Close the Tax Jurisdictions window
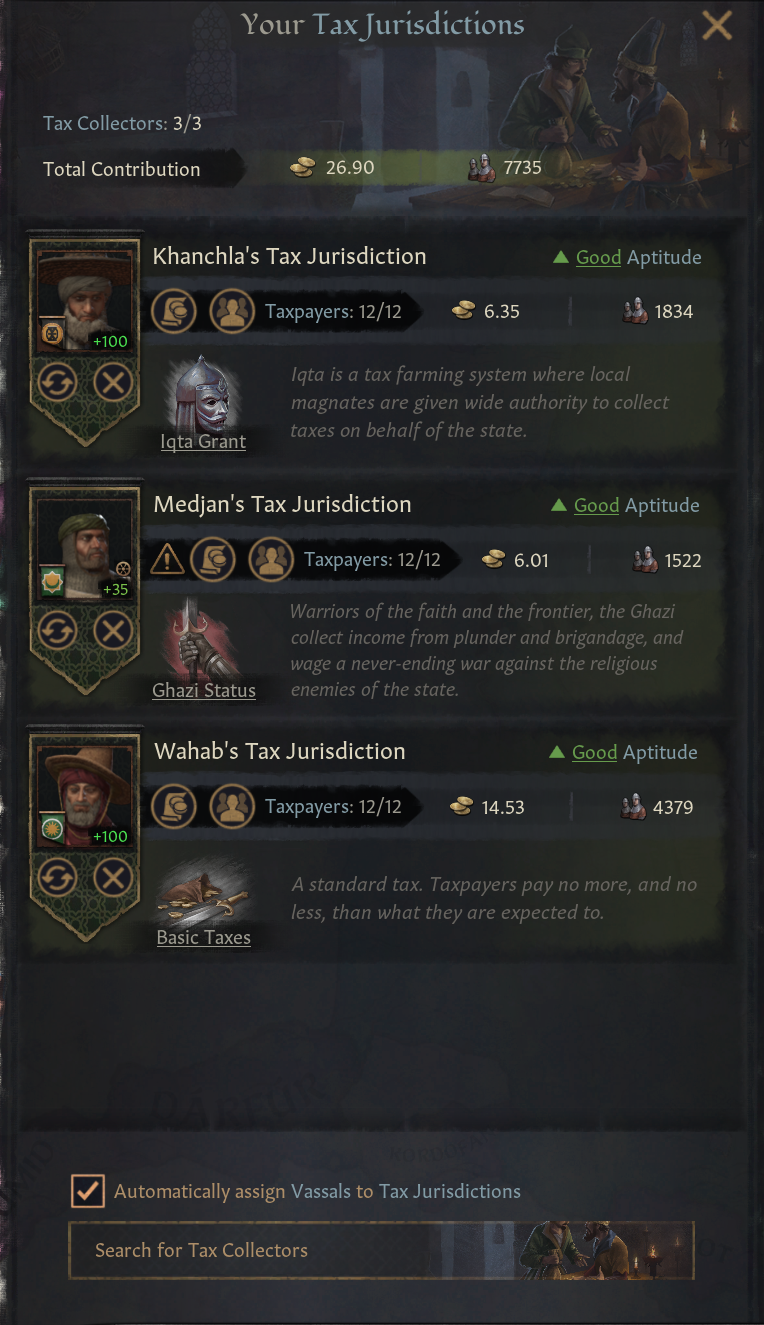This screenshot has height=1325, width=764. 717,26
